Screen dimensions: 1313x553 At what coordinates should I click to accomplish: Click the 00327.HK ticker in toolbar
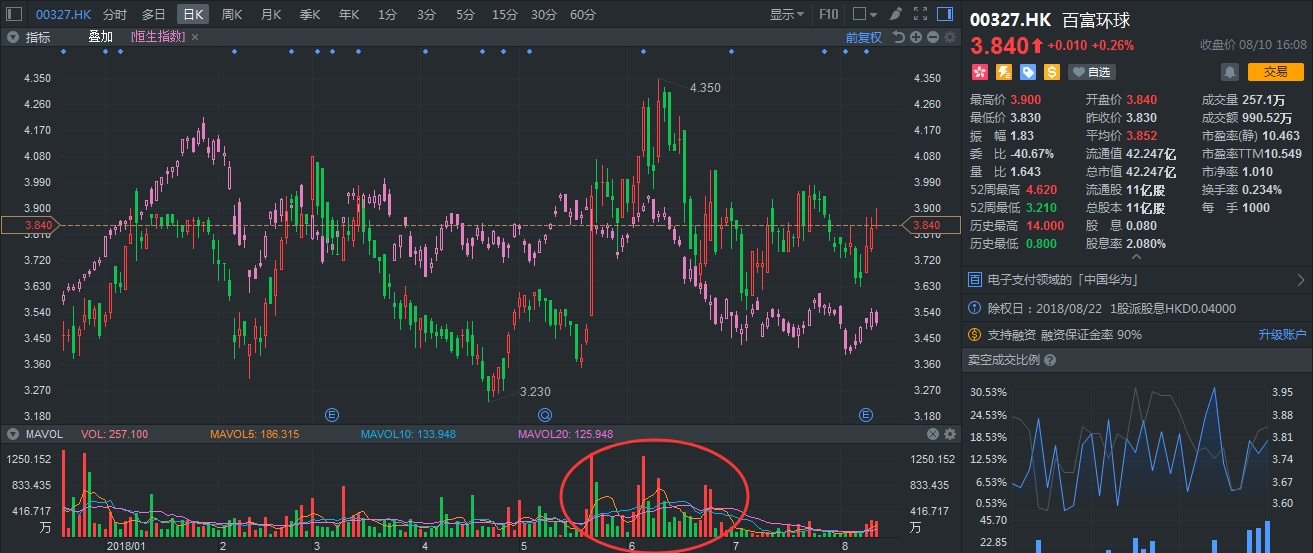pyautogui.click(x=62, y=14)
